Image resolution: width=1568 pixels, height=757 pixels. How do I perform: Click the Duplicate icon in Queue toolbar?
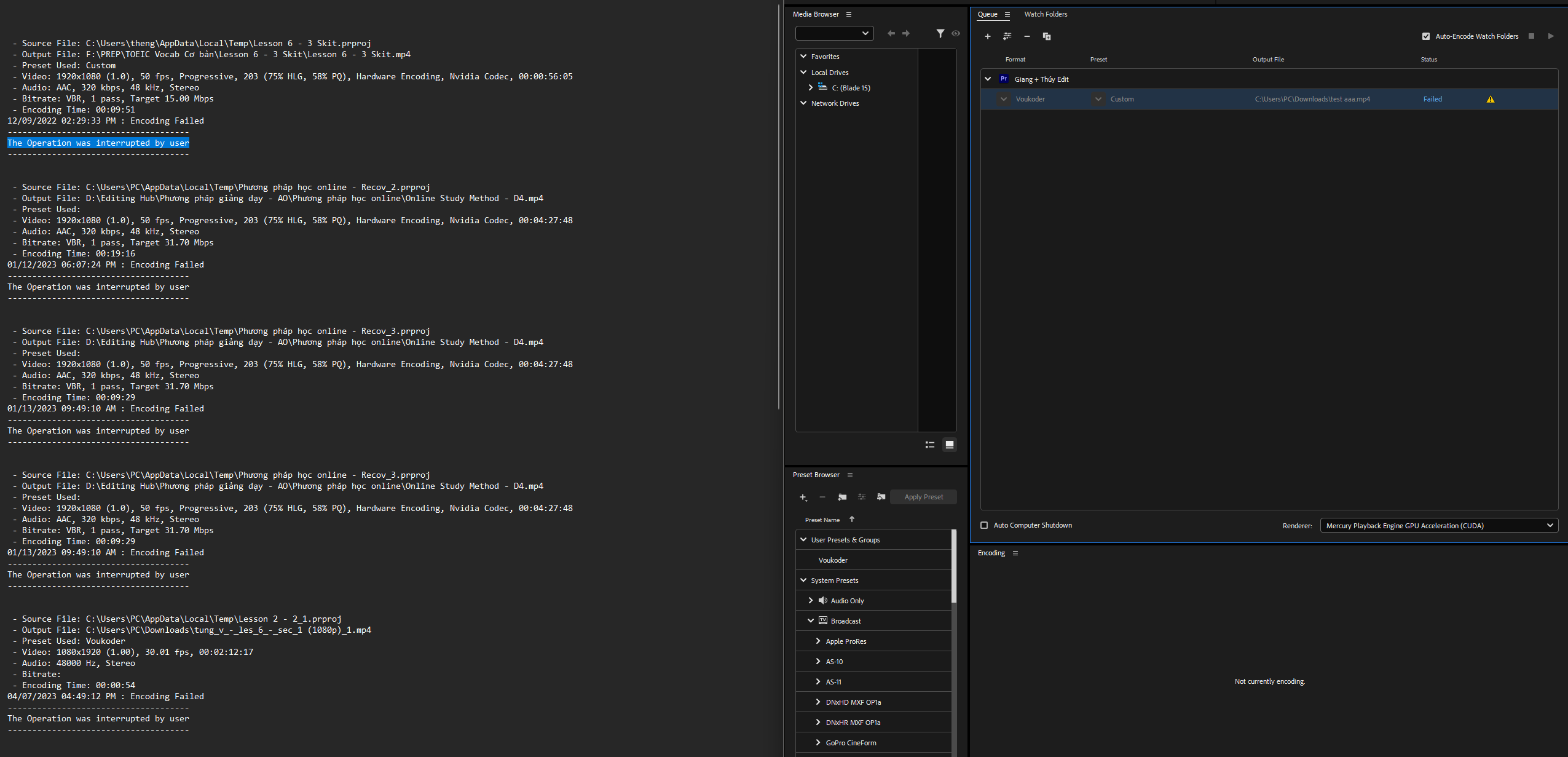(1046, 36)
